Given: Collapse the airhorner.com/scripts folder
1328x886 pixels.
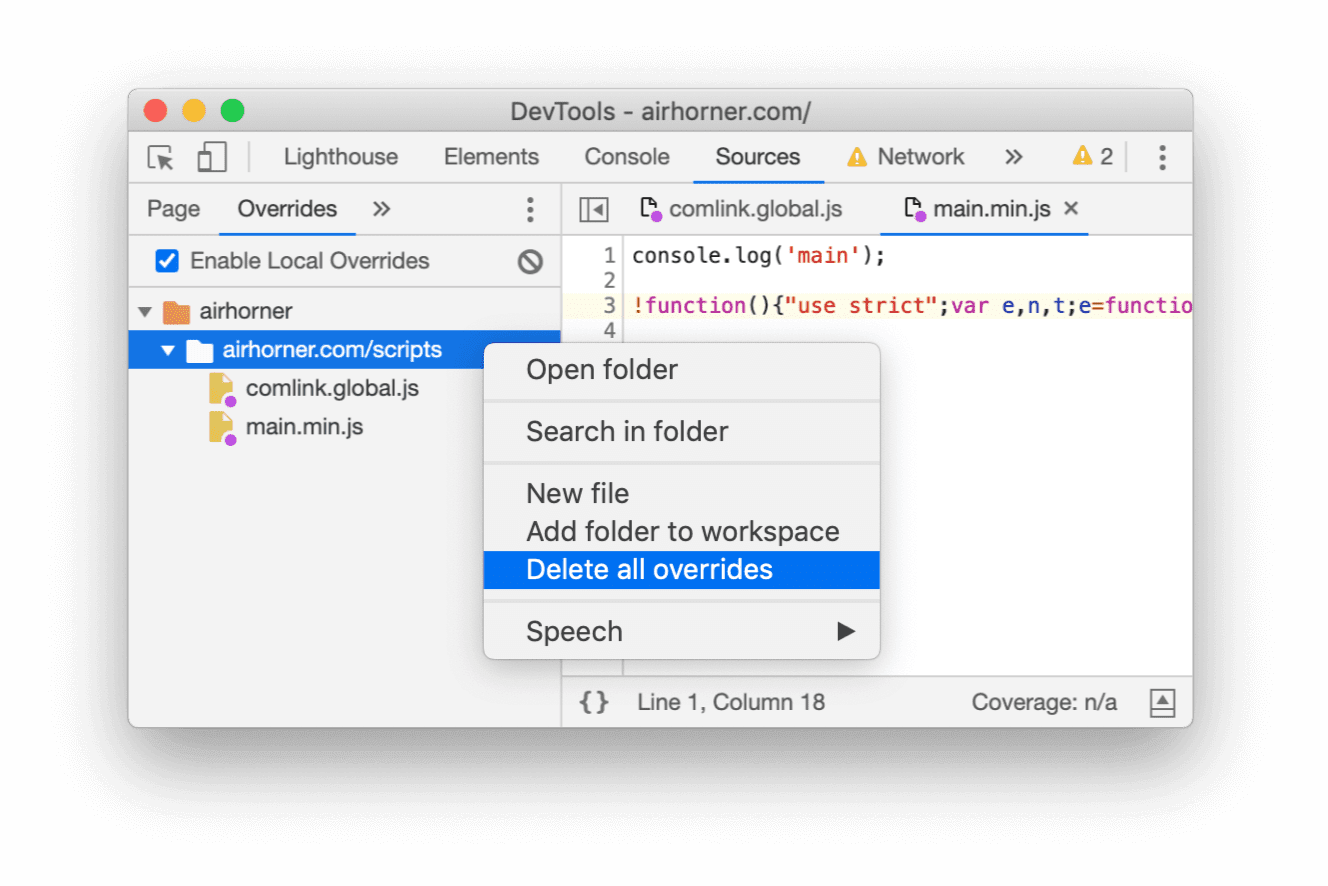Looking at the screenshot, I should 168,350.
